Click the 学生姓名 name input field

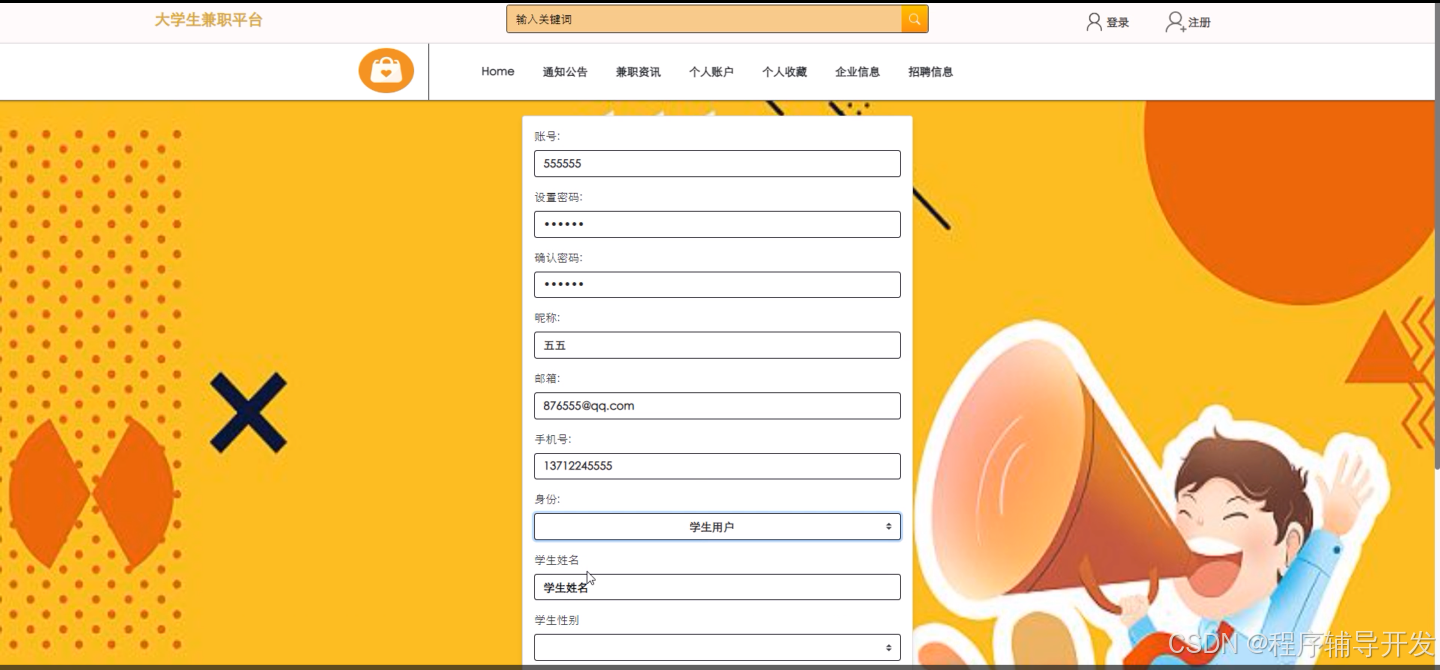(717, 587)
